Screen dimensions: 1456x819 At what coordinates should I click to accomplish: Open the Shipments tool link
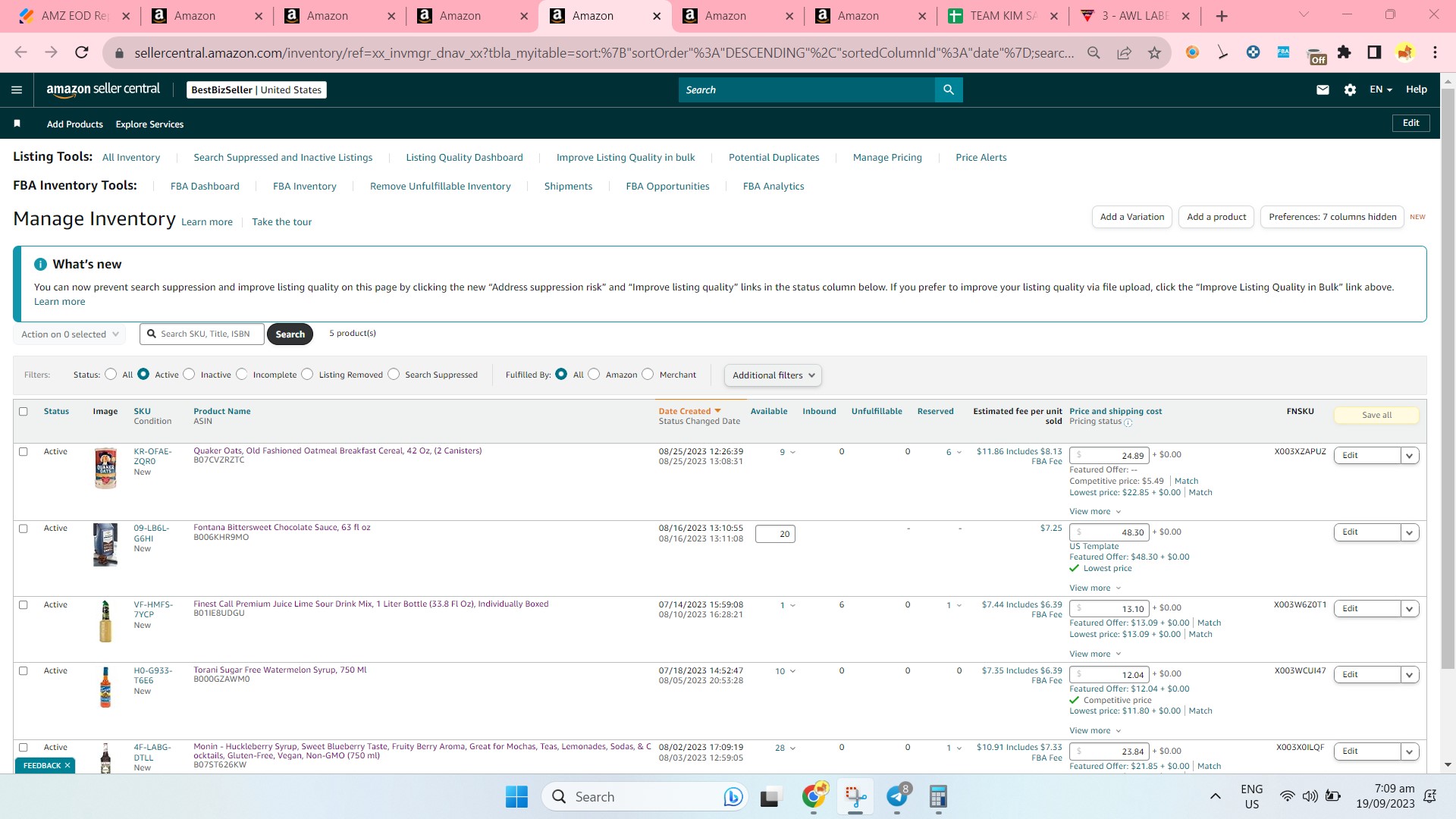[568, 187]
